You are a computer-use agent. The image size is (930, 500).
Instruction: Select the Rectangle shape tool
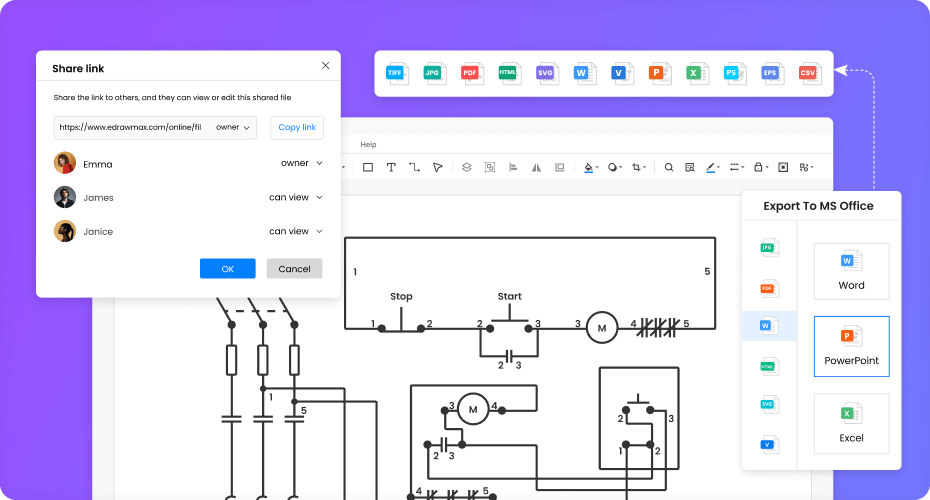pyautogui.click(x=368, y=167)
